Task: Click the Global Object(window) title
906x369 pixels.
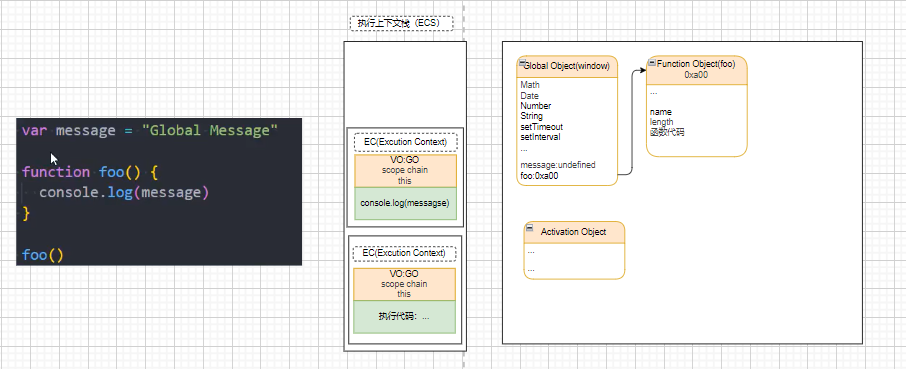Action: [x=567, y=66]
